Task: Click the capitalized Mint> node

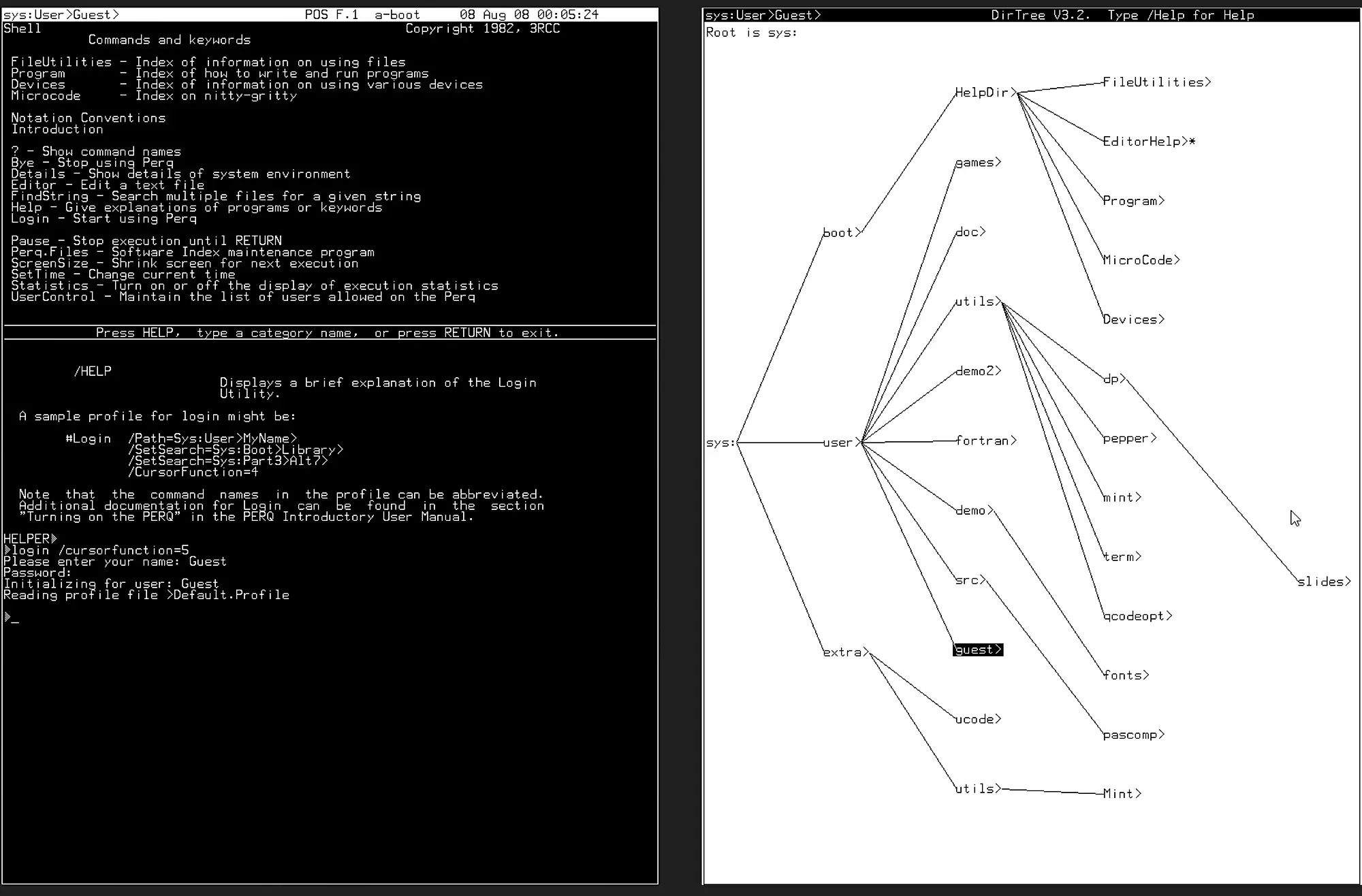Action: pos(1122,793)
